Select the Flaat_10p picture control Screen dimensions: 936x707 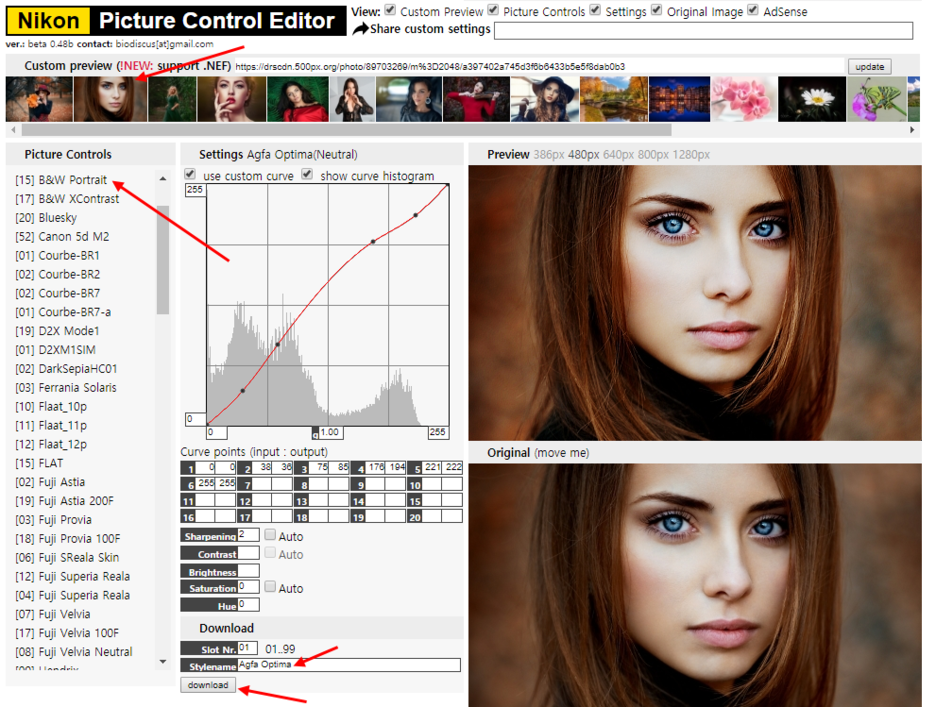[51, 407]
